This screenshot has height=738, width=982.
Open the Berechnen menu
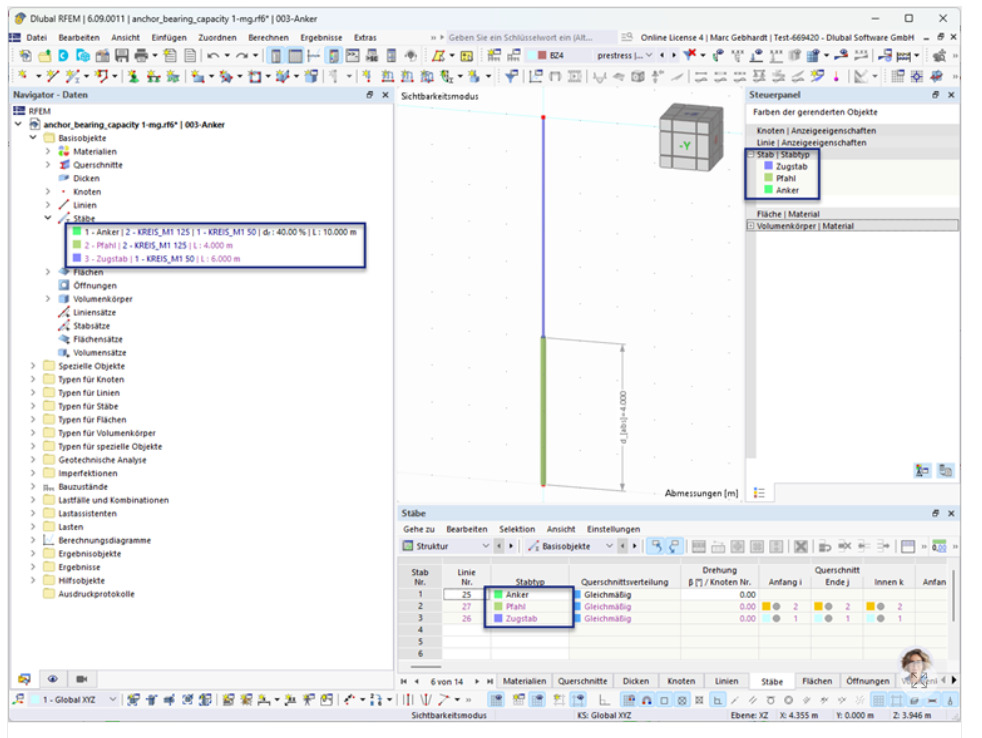pyautogui.click(x=268, y=37)
